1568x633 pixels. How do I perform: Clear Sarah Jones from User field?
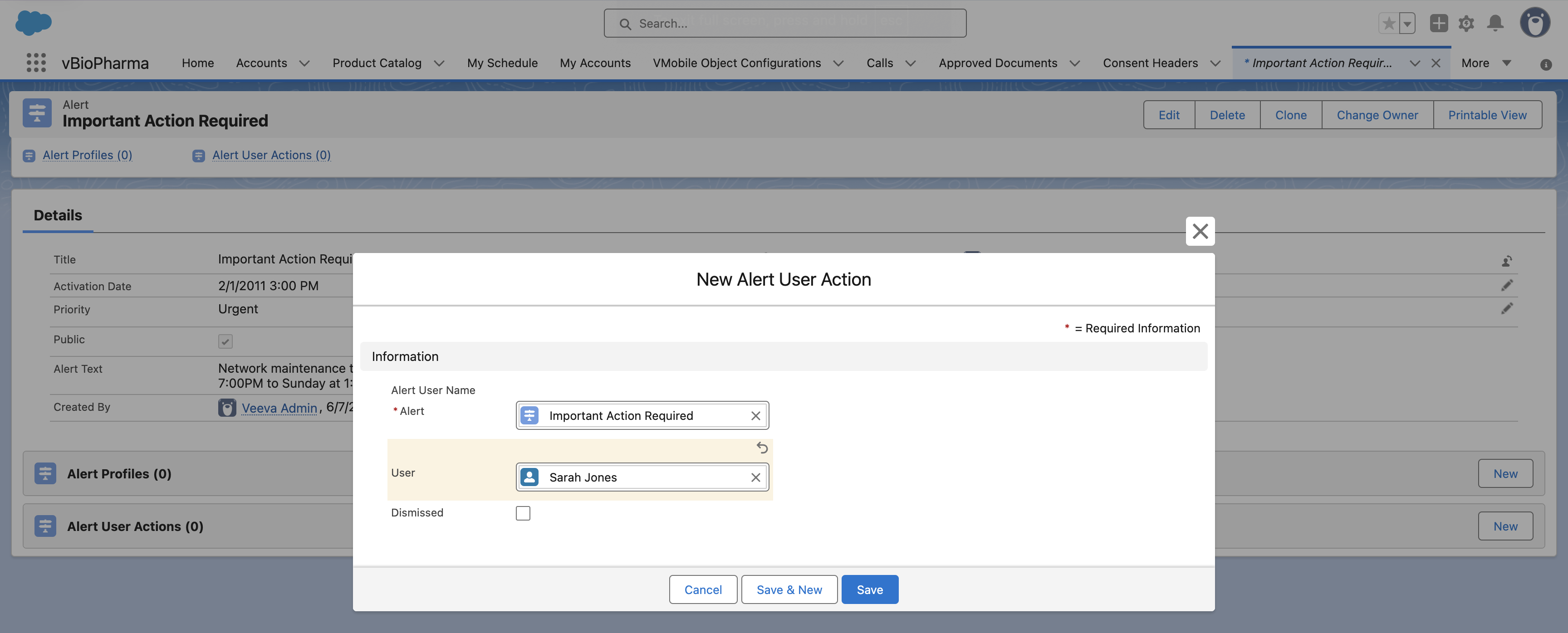coord(755,477)
